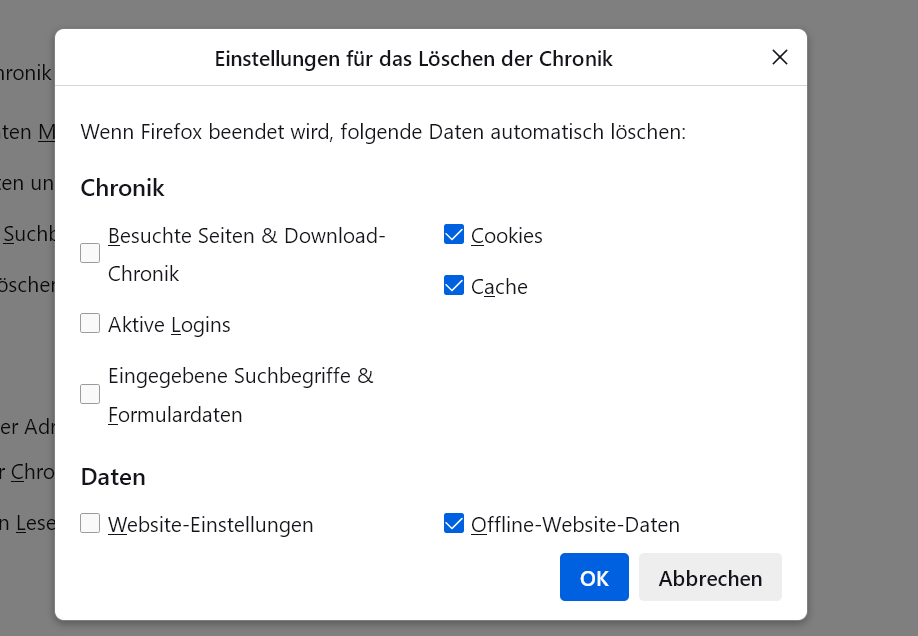Click the "Cookies" label text
Viewport: 918px width, 636px height.
(507, 236)
